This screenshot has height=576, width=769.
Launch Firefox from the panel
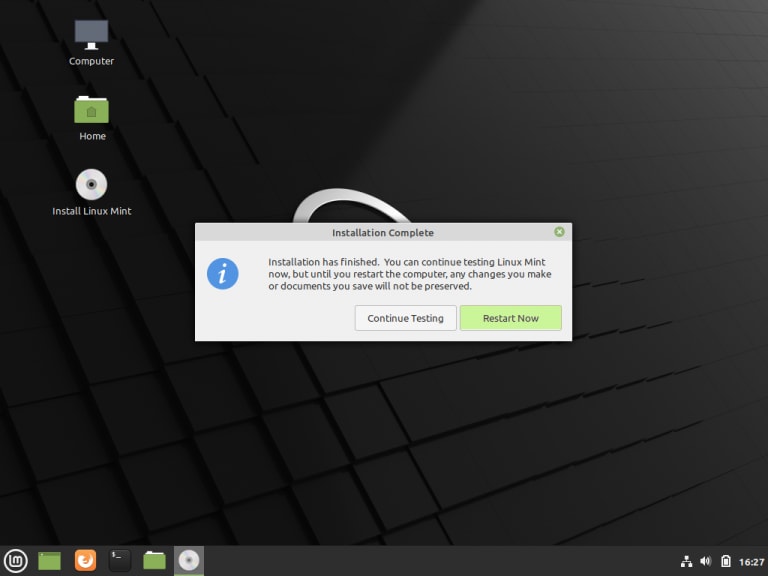(85, 560)
